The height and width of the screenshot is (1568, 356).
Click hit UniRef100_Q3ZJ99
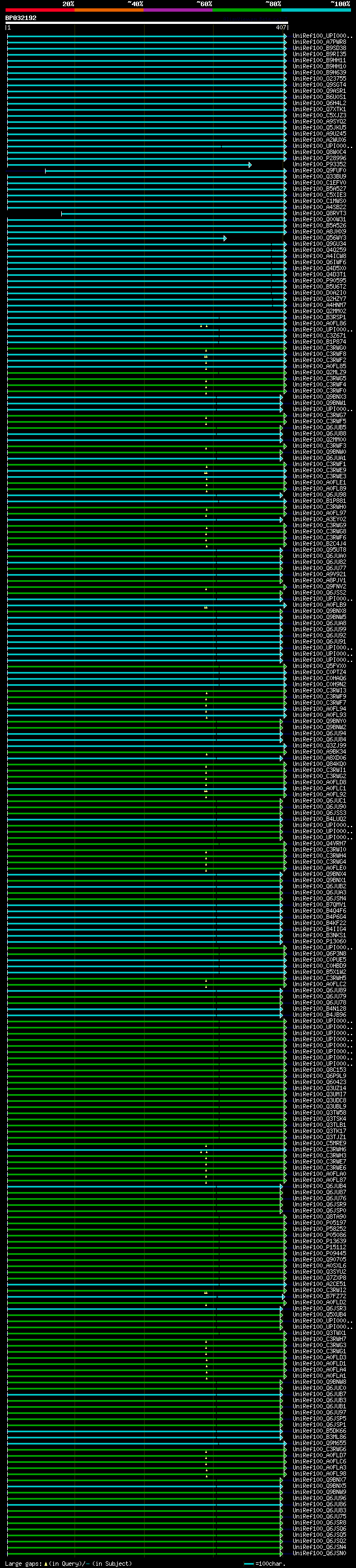319,746
